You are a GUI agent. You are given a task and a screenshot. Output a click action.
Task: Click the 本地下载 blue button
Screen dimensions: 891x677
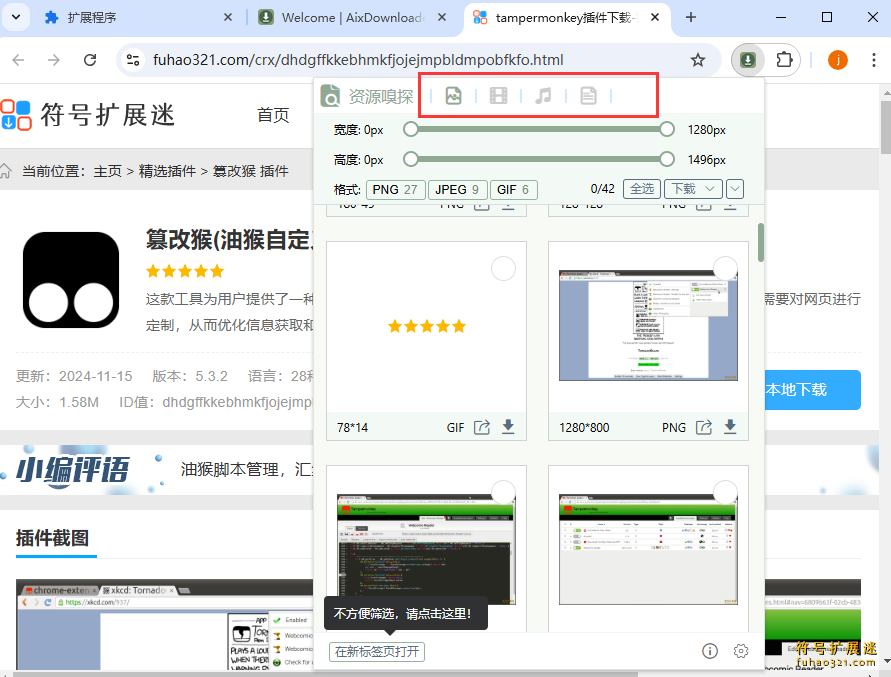click(813, 390)
